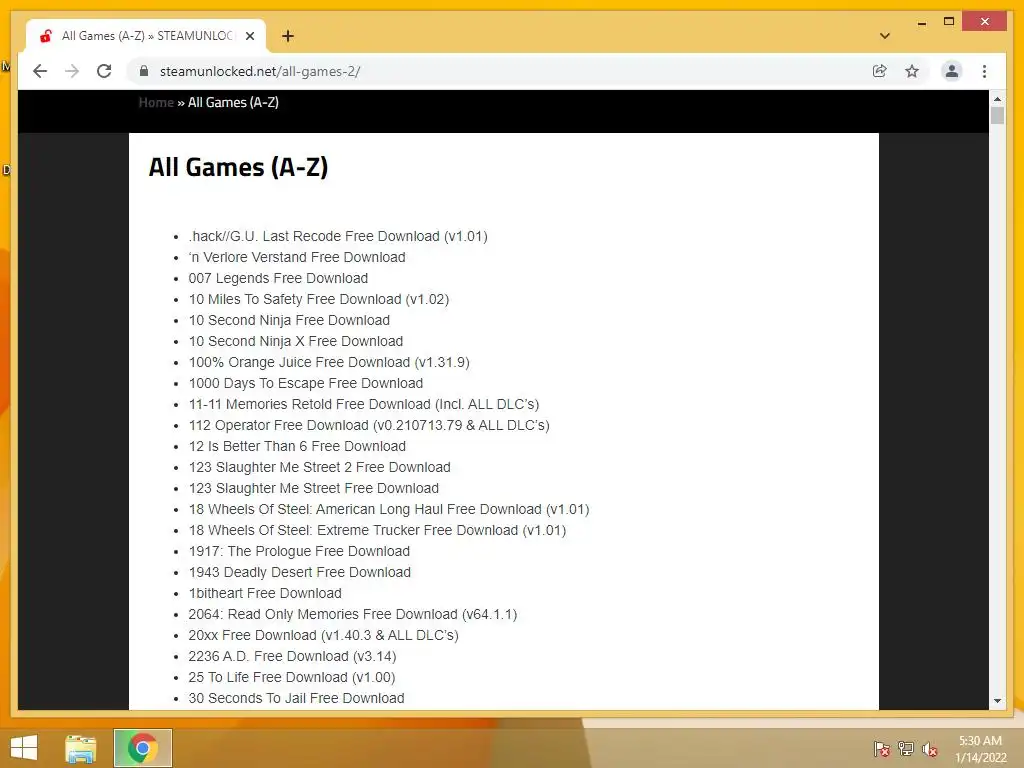Select the All Games (A-Z) STEAMUNLOCKED tab
This screenshot has height=768, width=1024.
[x=146, y=36]
